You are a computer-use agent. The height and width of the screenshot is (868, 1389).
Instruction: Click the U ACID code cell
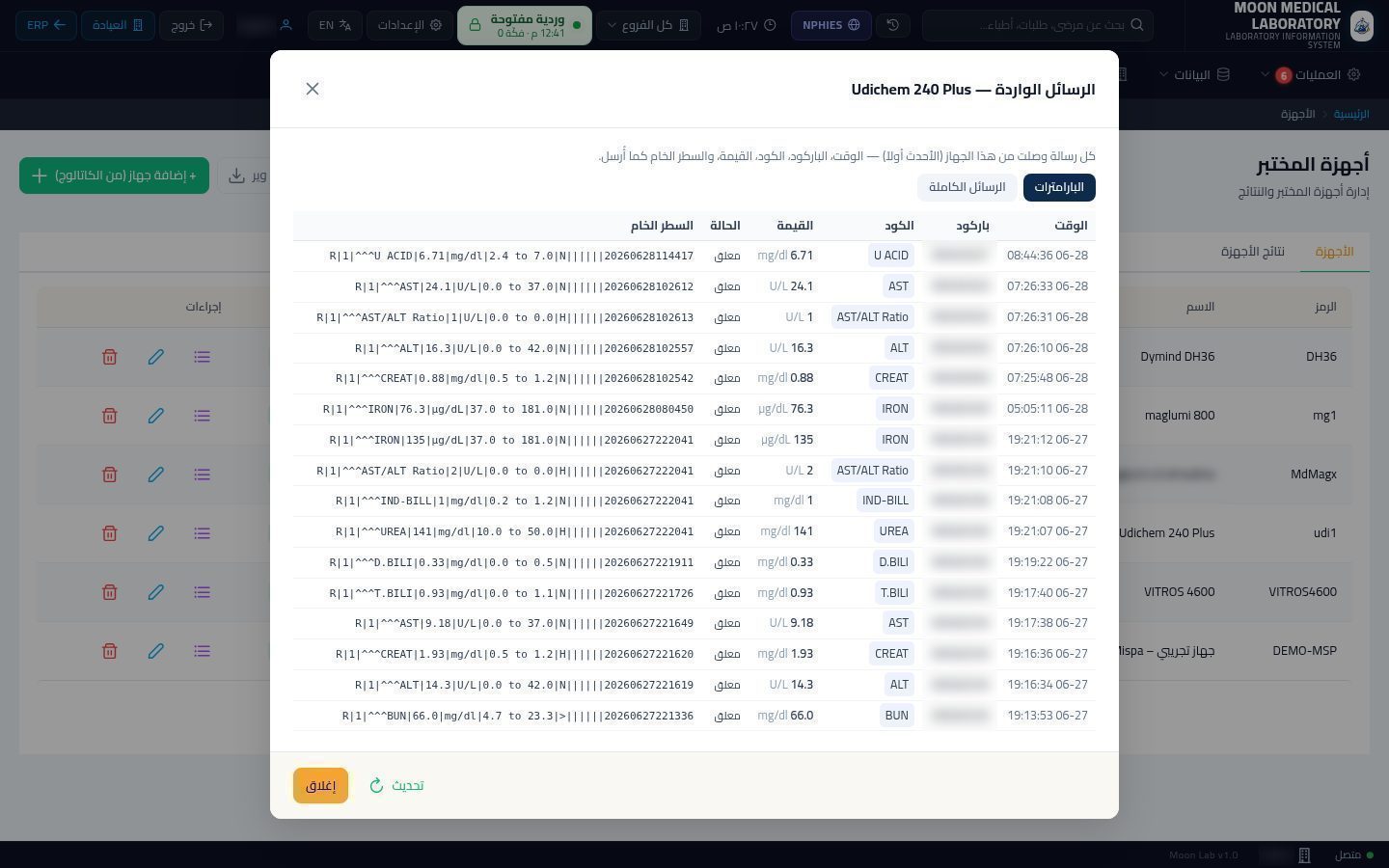[x=891, y=256]
